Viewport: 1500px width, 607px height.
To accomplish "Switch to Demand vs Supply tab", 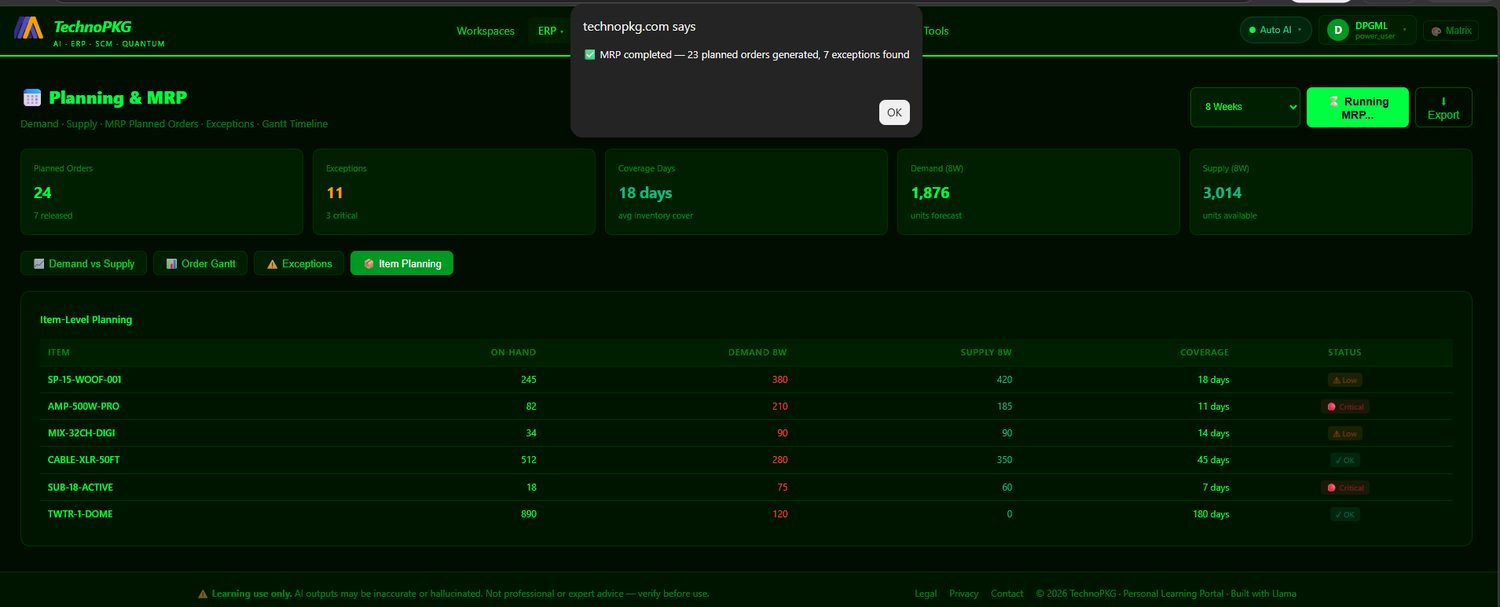I will pos(84,263).
